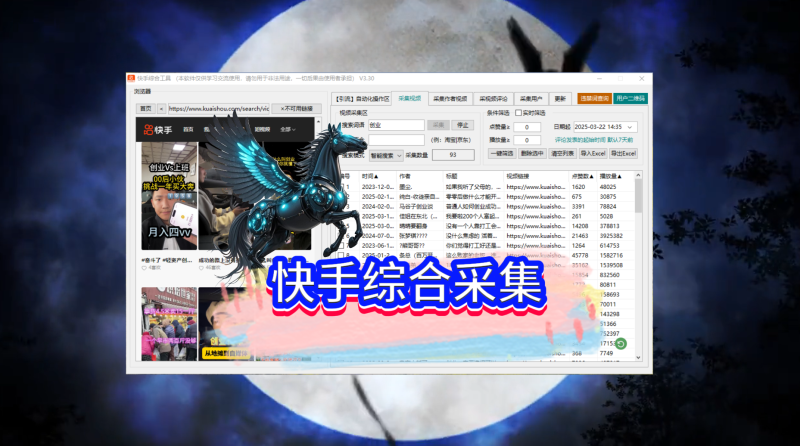Click the browser panel 首页 button
The width and height of the screenshot is (800, 446).
click(145, 109)
